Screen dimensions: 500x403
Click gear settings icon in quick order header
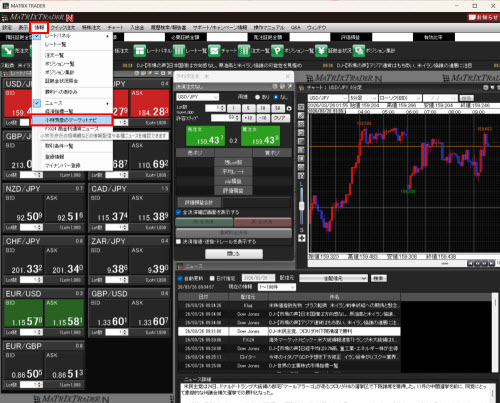pyautogui.click(x=275, y=87)
